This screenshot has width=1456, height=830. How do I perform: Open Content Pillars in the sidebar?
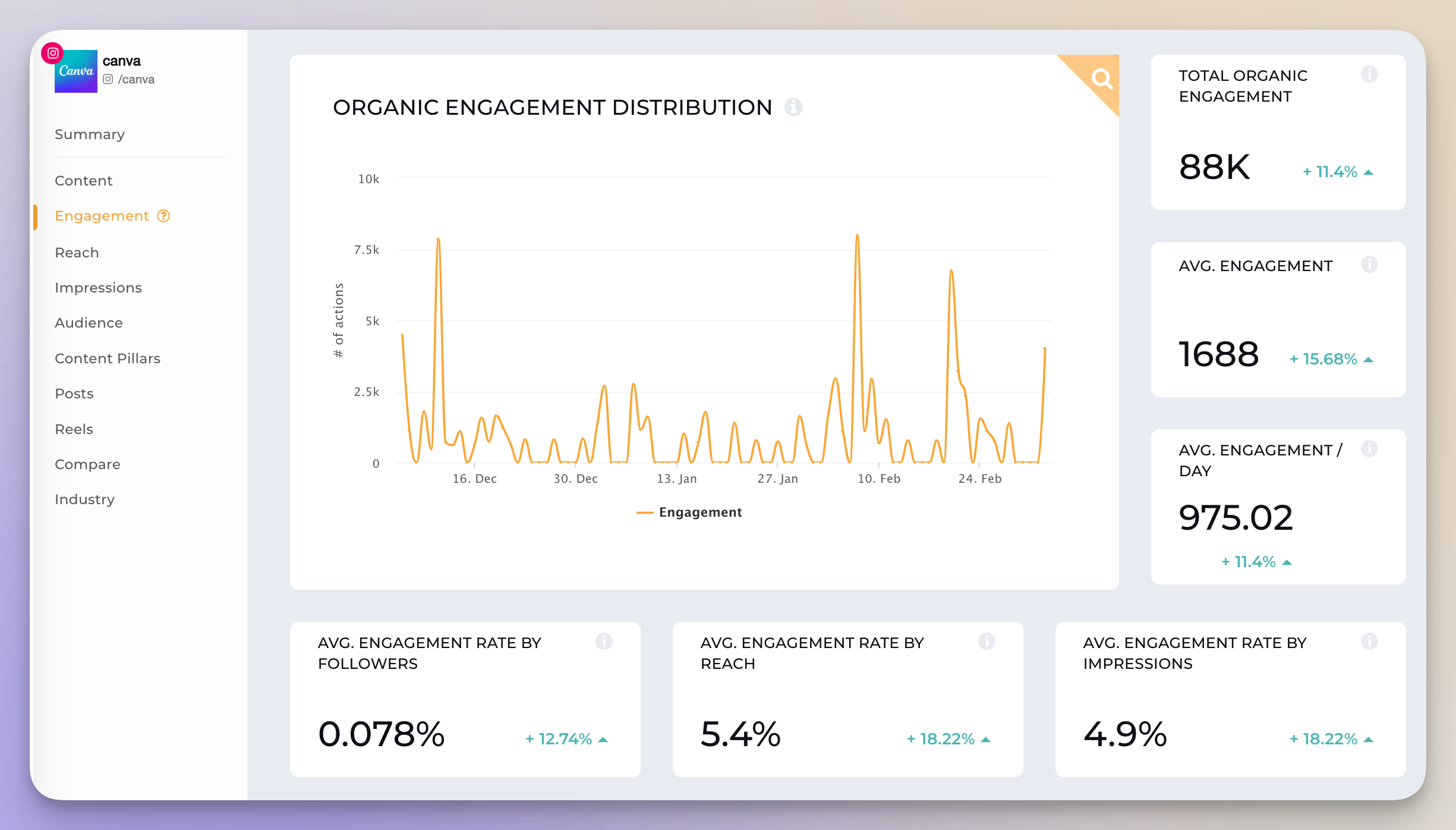click(108, 359)
